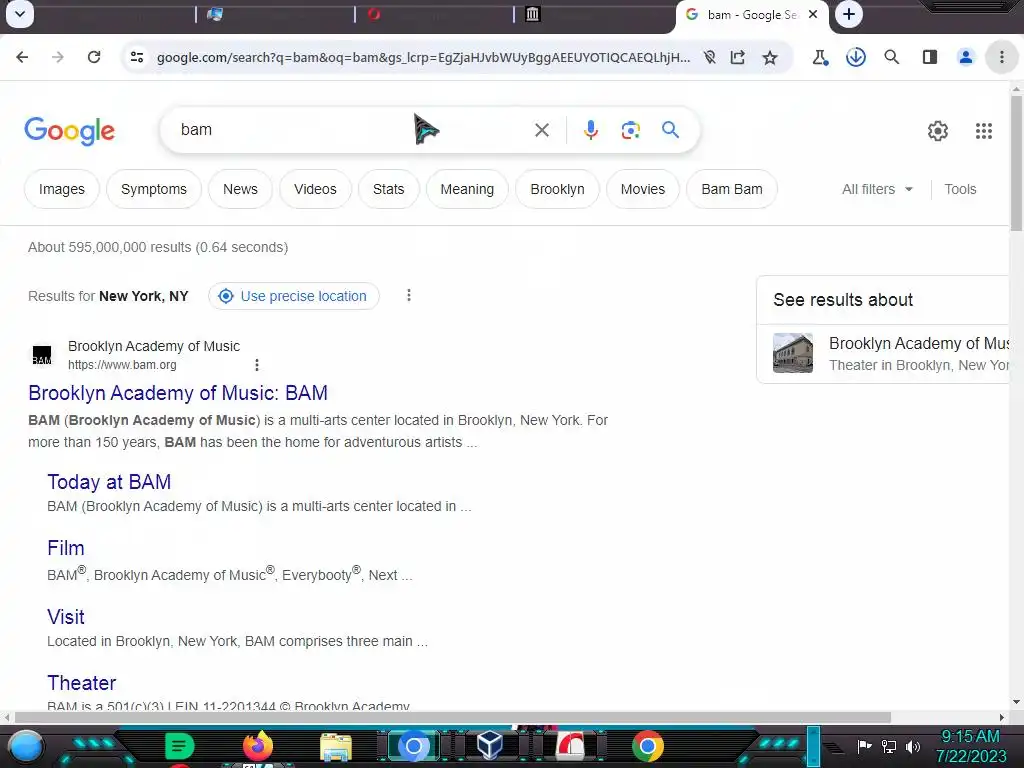Share this page icon in address bar
The width and height of the screenshot is (1024, 768).
click(x=738, y=57)
